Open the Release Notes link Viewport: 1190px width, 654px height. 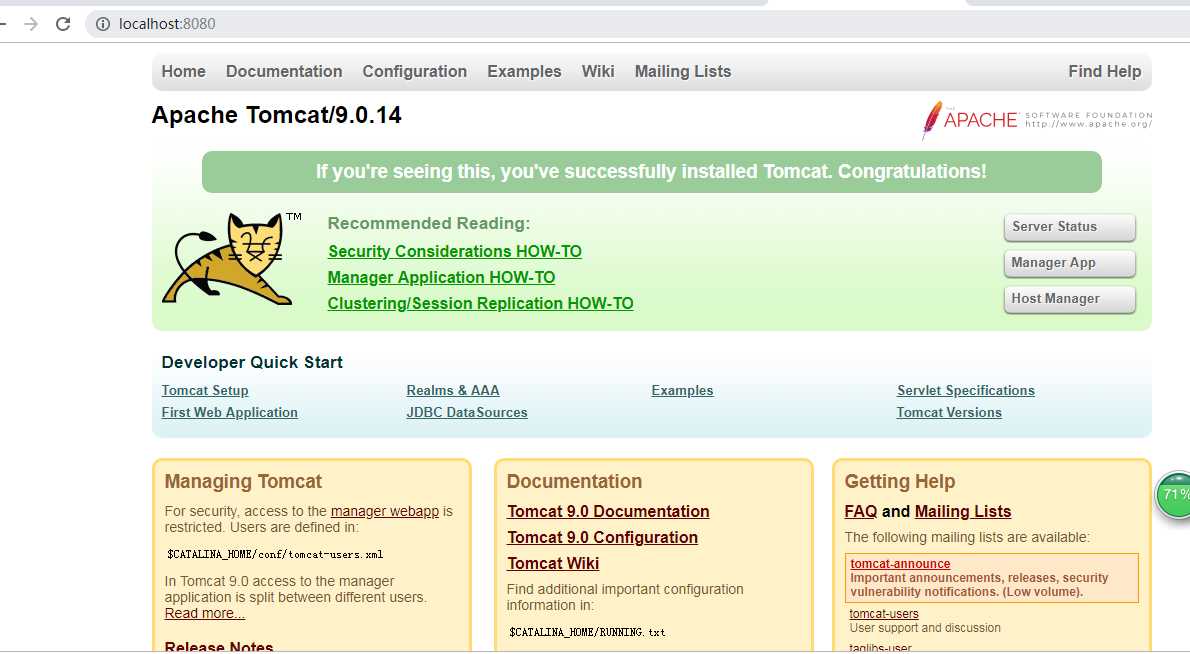pos(219,647)
